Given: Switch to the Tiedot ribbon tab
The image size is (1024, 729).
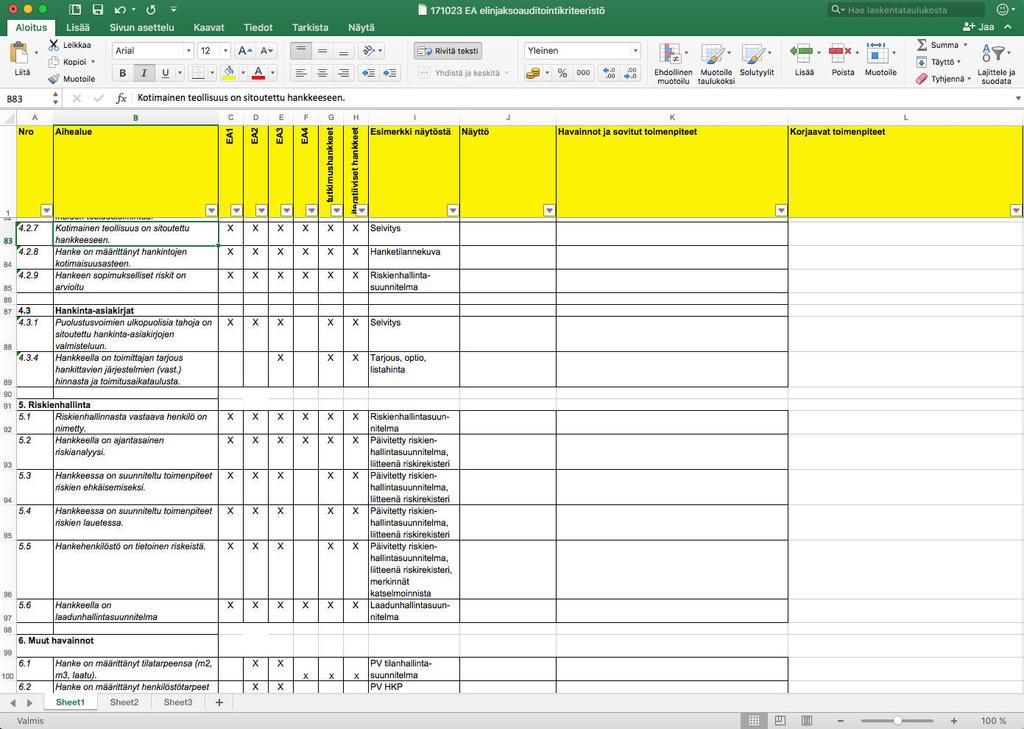Looking at the screenshot, I should (258, 27).
